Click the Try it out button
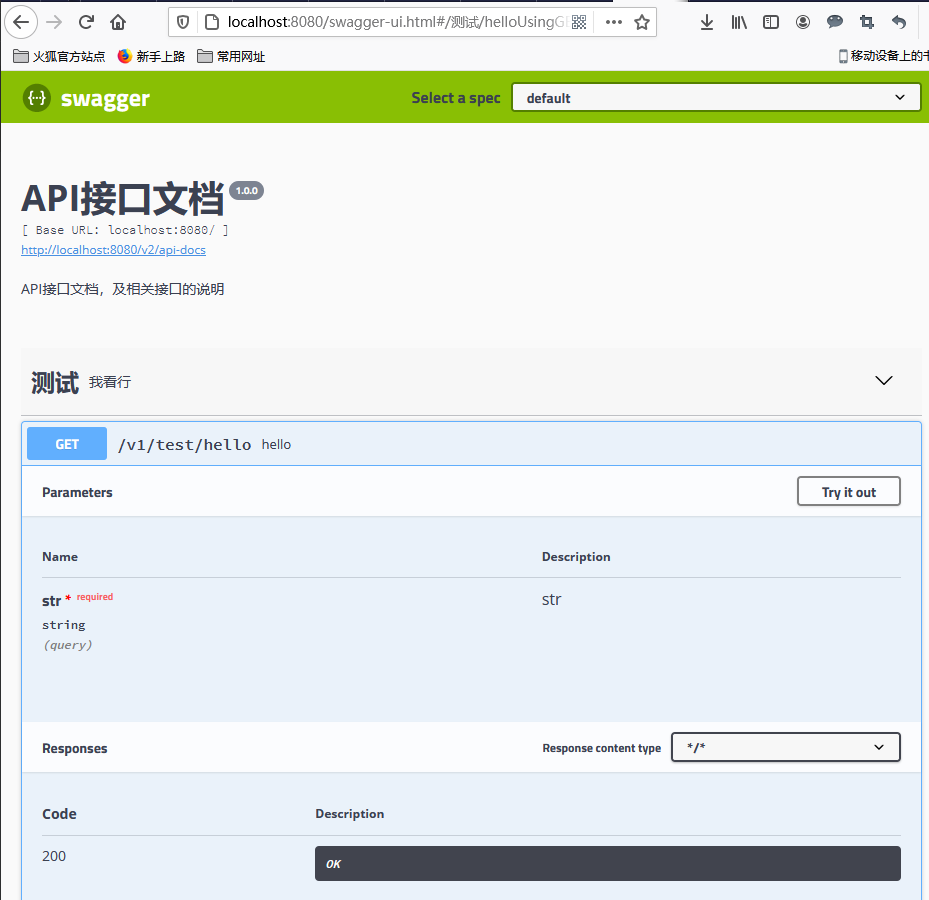The height and width of the screenshot is (900, 929). click(848, 492)
